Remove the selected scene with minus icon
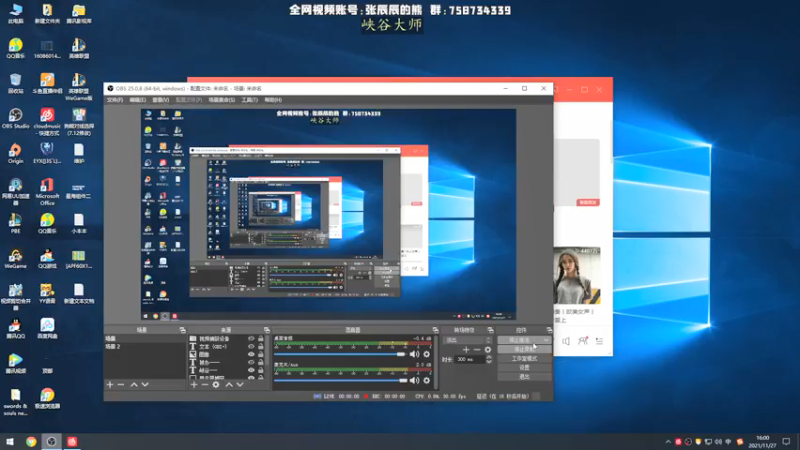 point(121,385)
